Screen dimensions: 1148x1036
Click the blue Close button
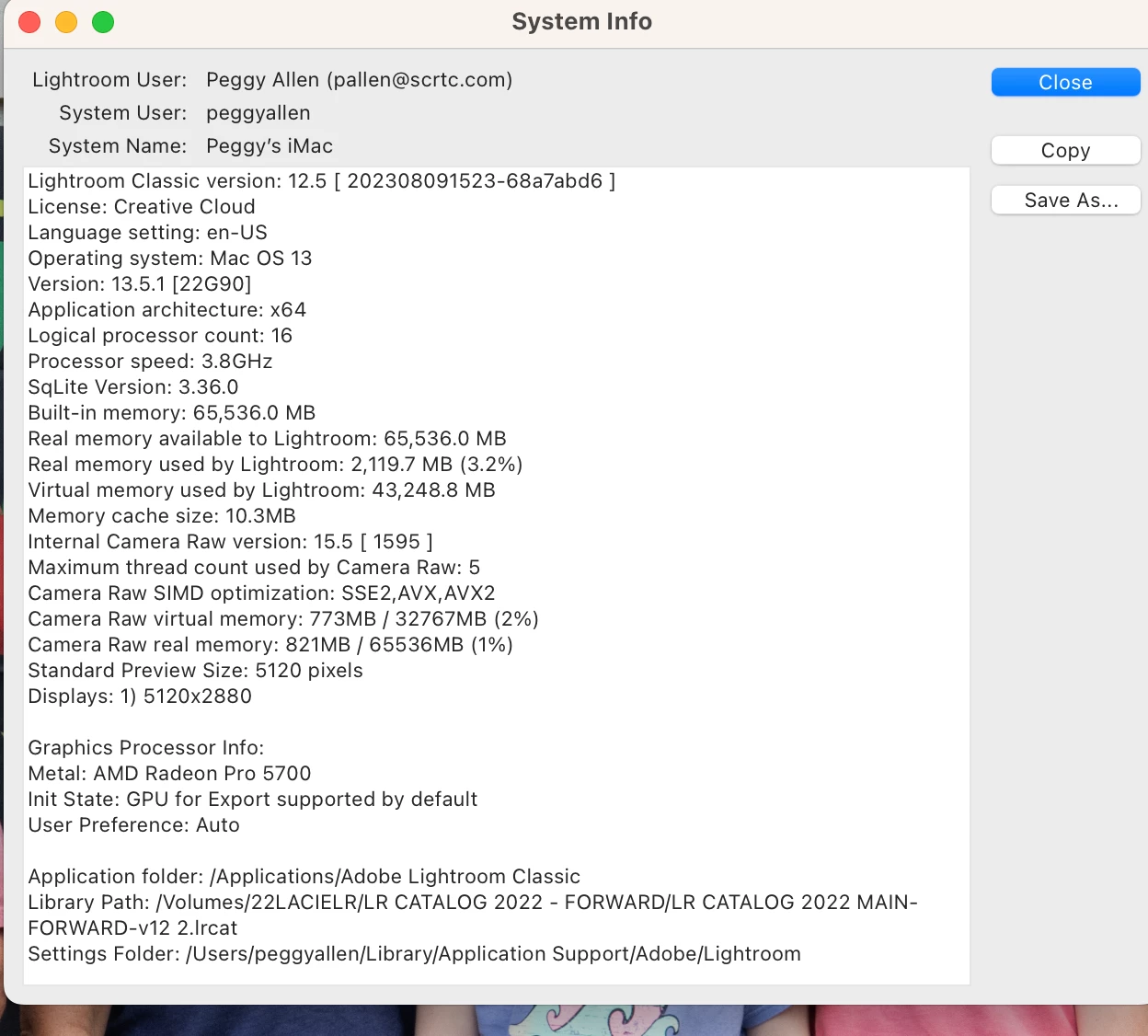tap(1065, 82)
